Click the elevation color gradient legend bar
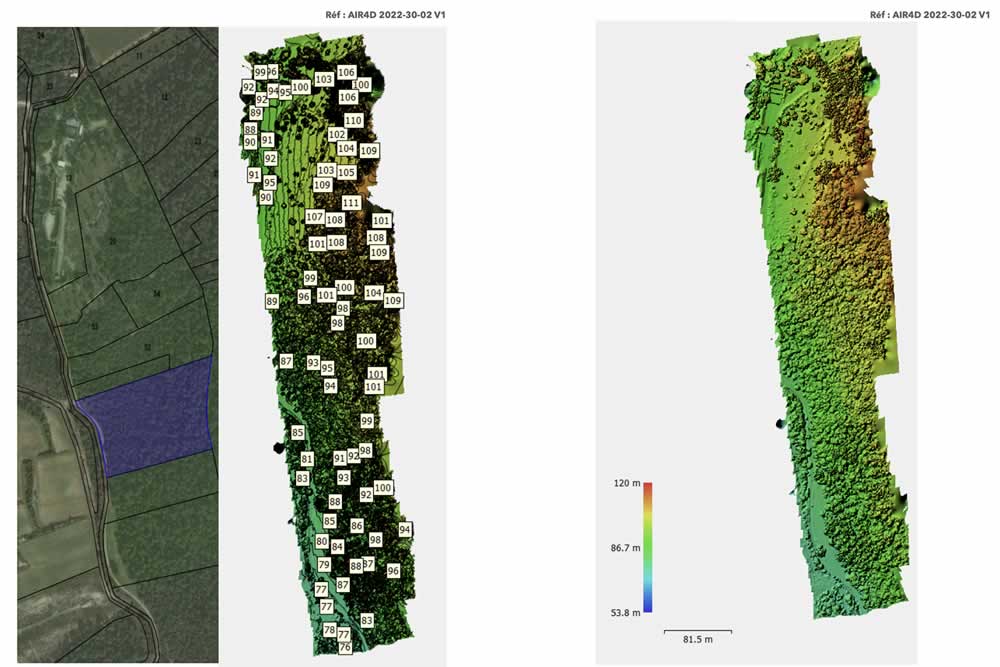1000x667 pixels. 648,547
